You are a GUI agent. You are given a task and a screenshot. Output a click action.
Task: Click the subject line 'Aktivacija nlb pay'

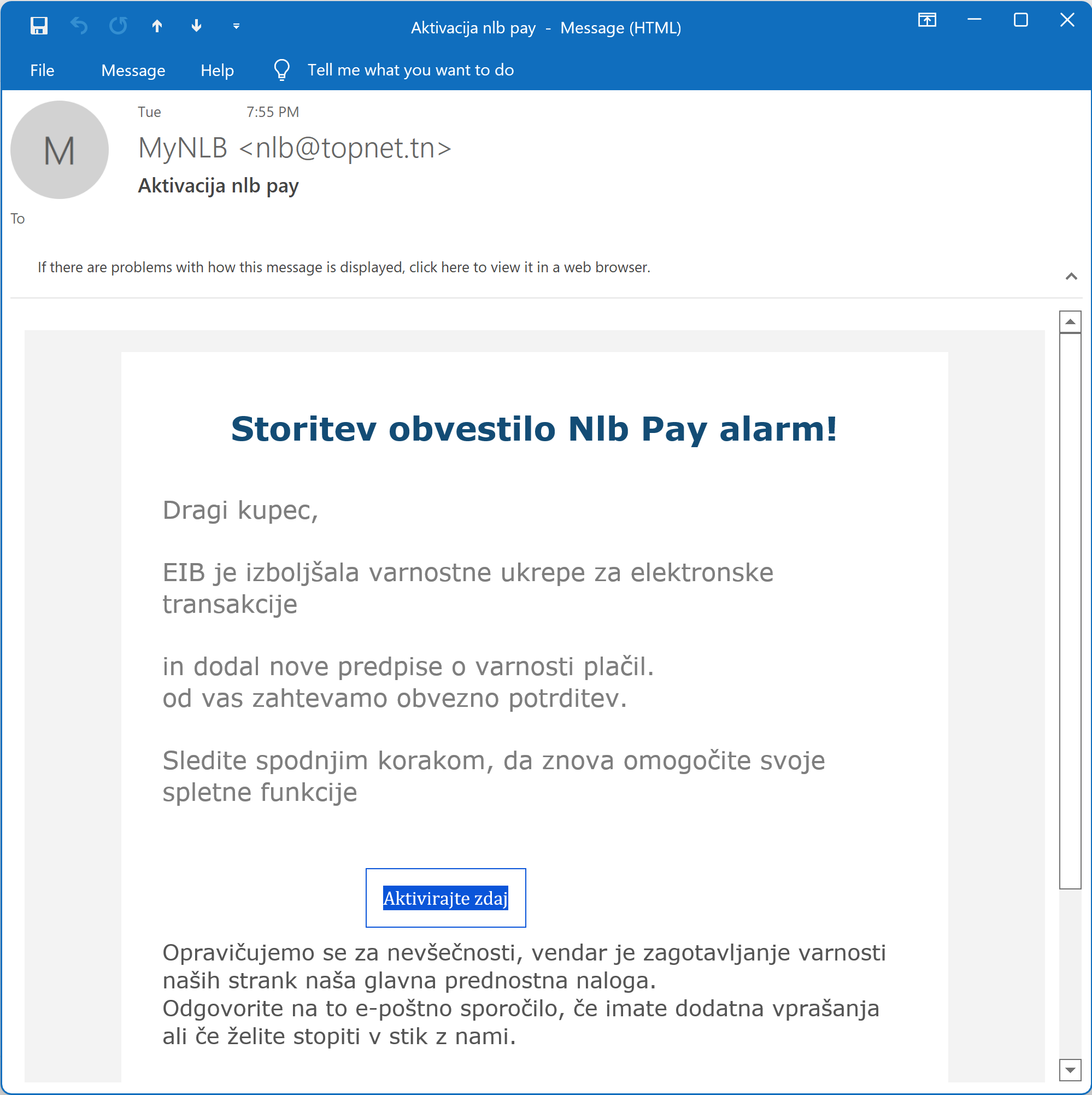point(218,186)
